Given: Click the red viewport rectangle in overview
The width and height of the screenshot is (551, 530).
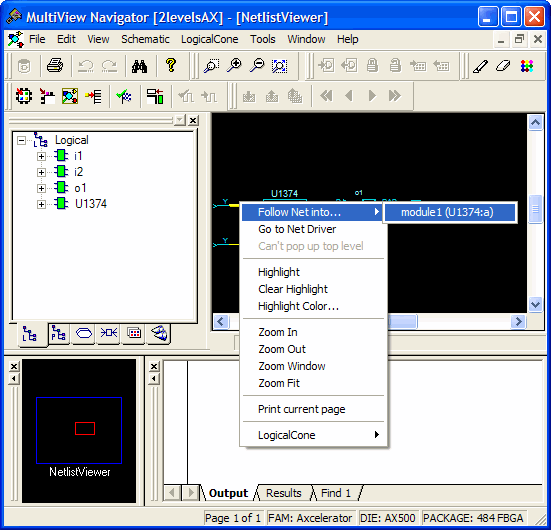Looking at the screenshot, I should (85, 428).
